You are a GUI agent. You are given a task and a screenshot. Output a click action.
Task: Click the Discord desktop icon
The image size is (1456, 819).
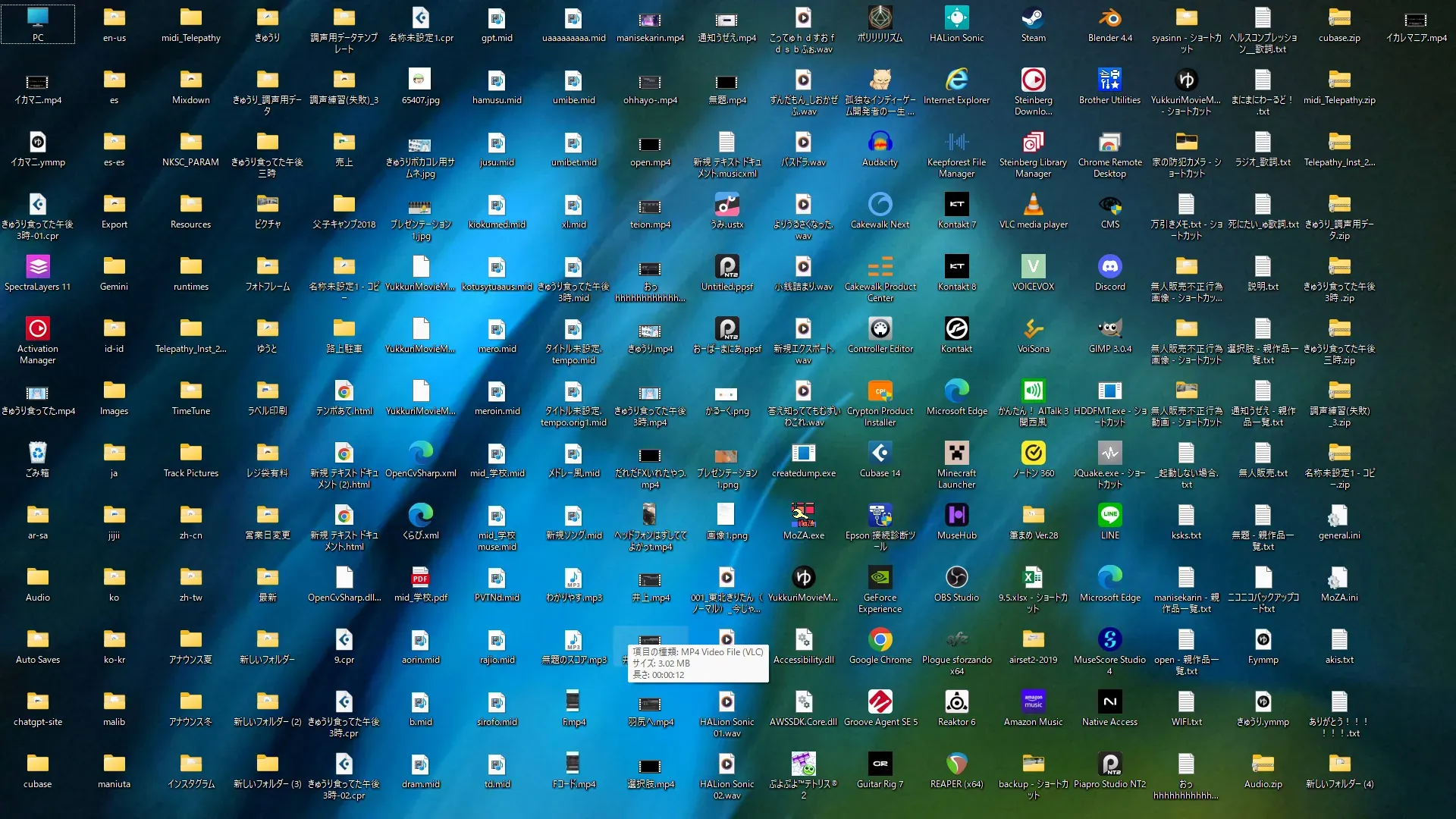click(1109, 267)
